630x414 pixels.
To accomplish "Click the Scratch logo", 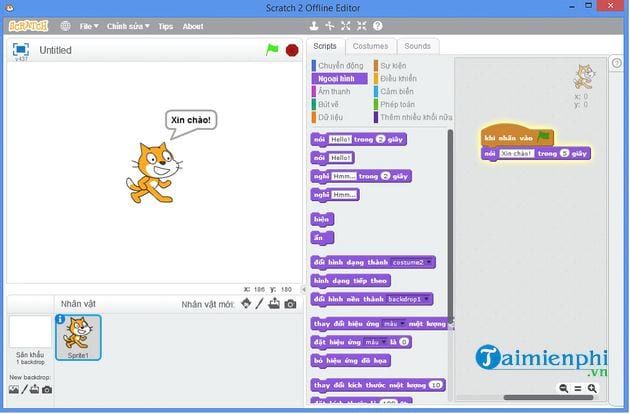I will tap(28, 26).
